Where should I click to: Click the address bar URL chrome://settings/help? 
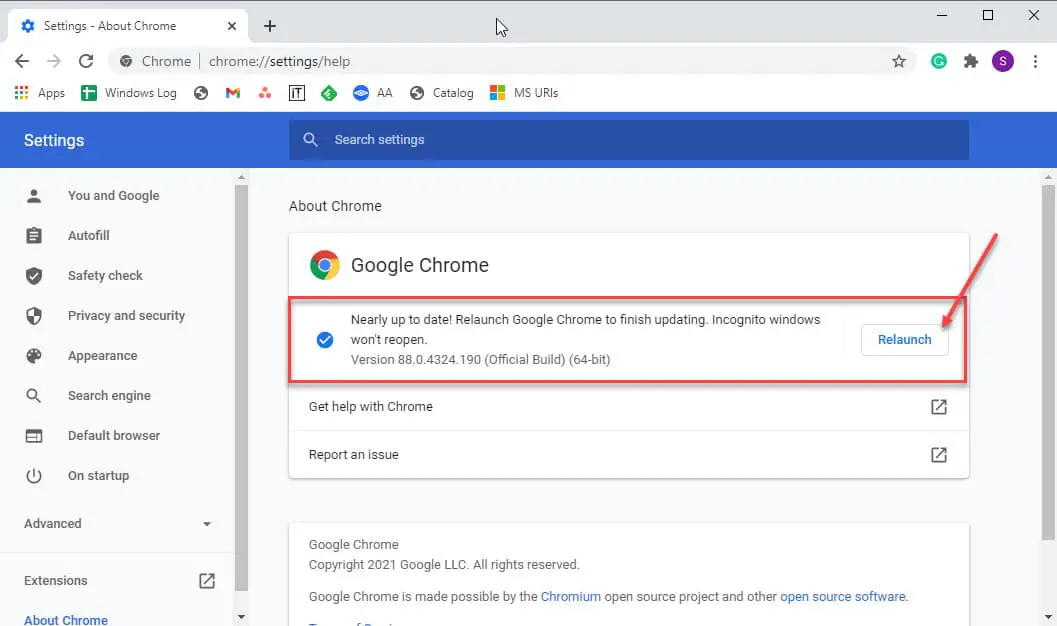(279, 61)
